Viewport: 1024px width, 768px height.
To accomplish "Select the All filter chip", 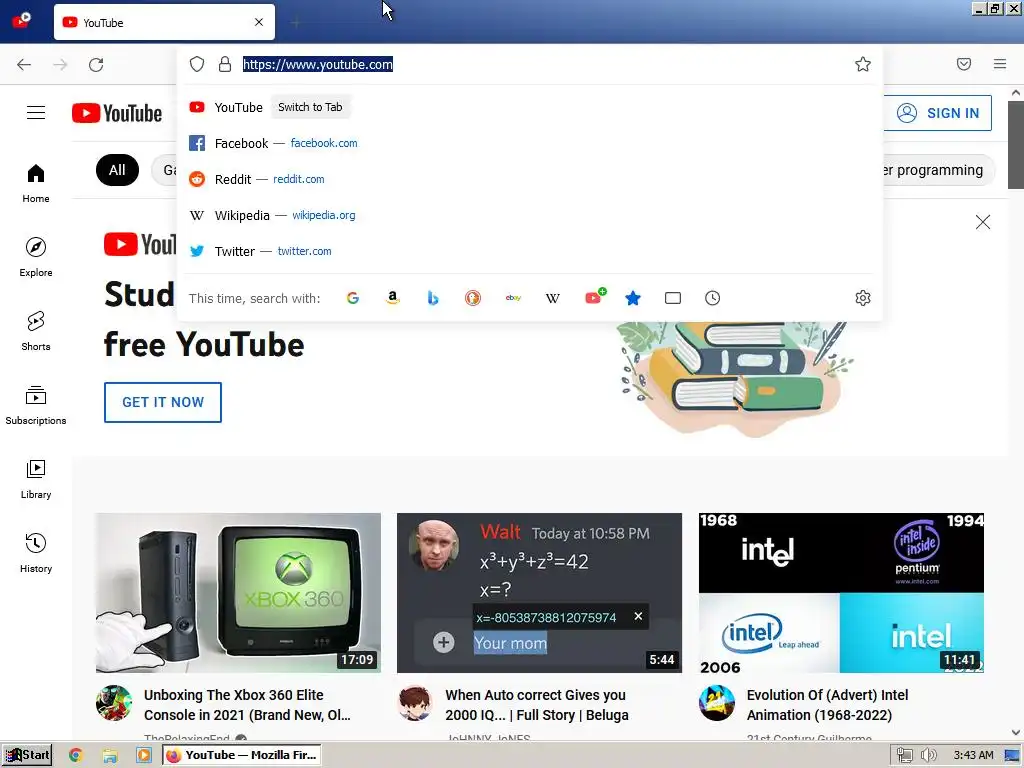I will [x=117, y=170].
